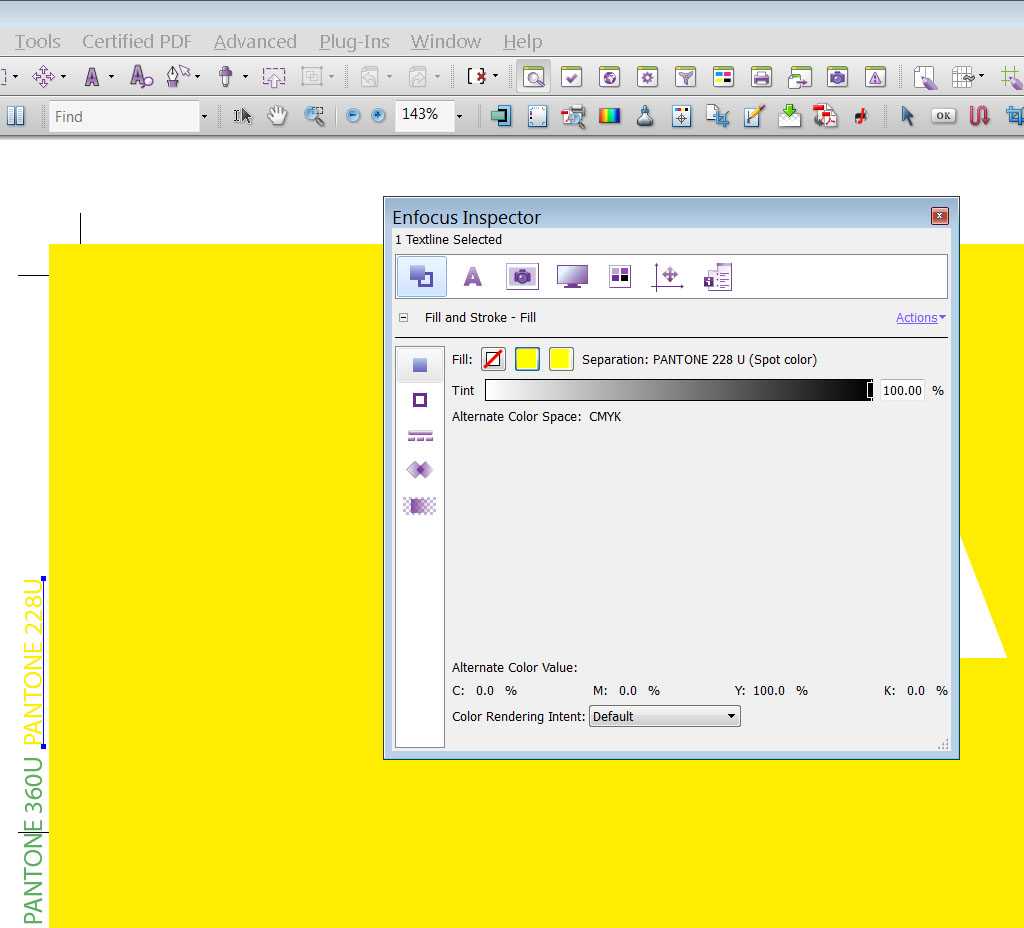Screen dimensions: 1024x928
Task: Open the Advanced menu
Action: coord(255,42)
